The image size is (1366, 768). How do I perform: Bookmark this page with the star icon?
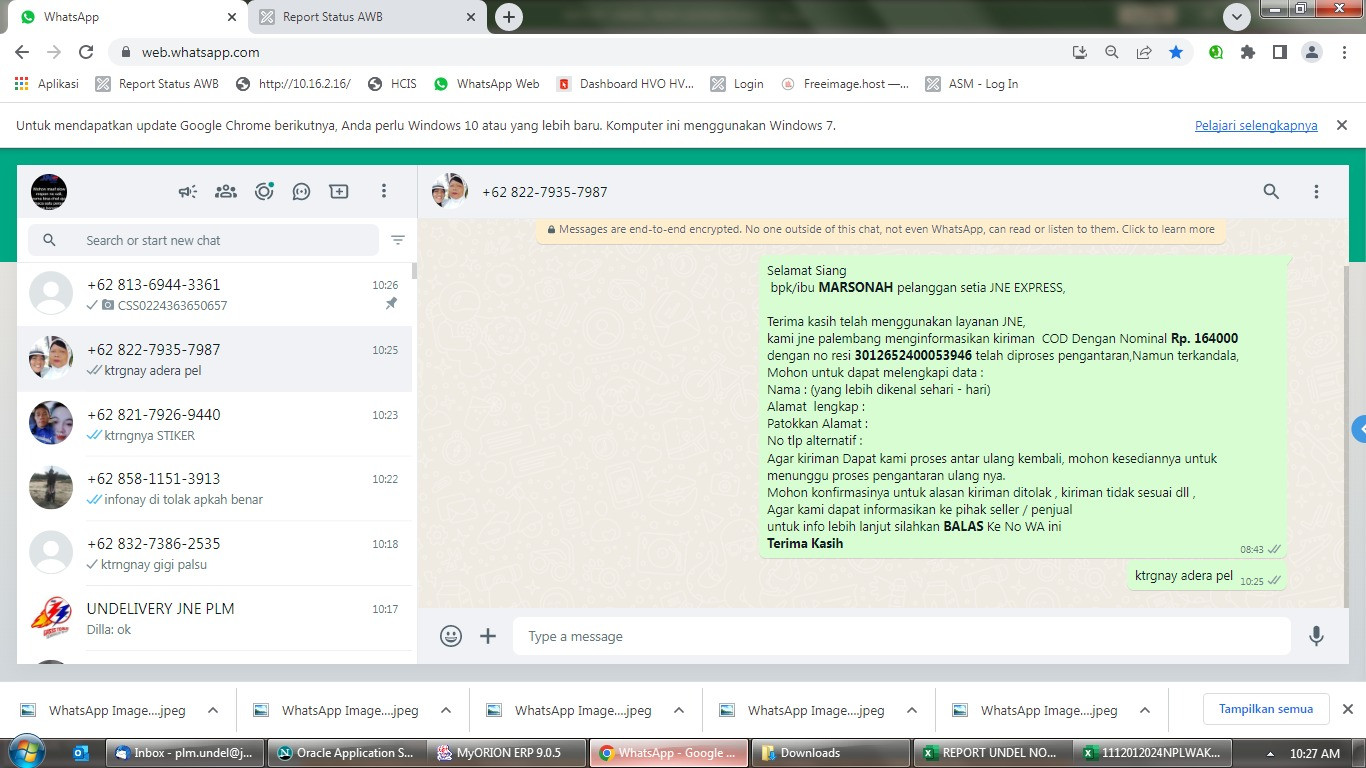(1176, 52)
